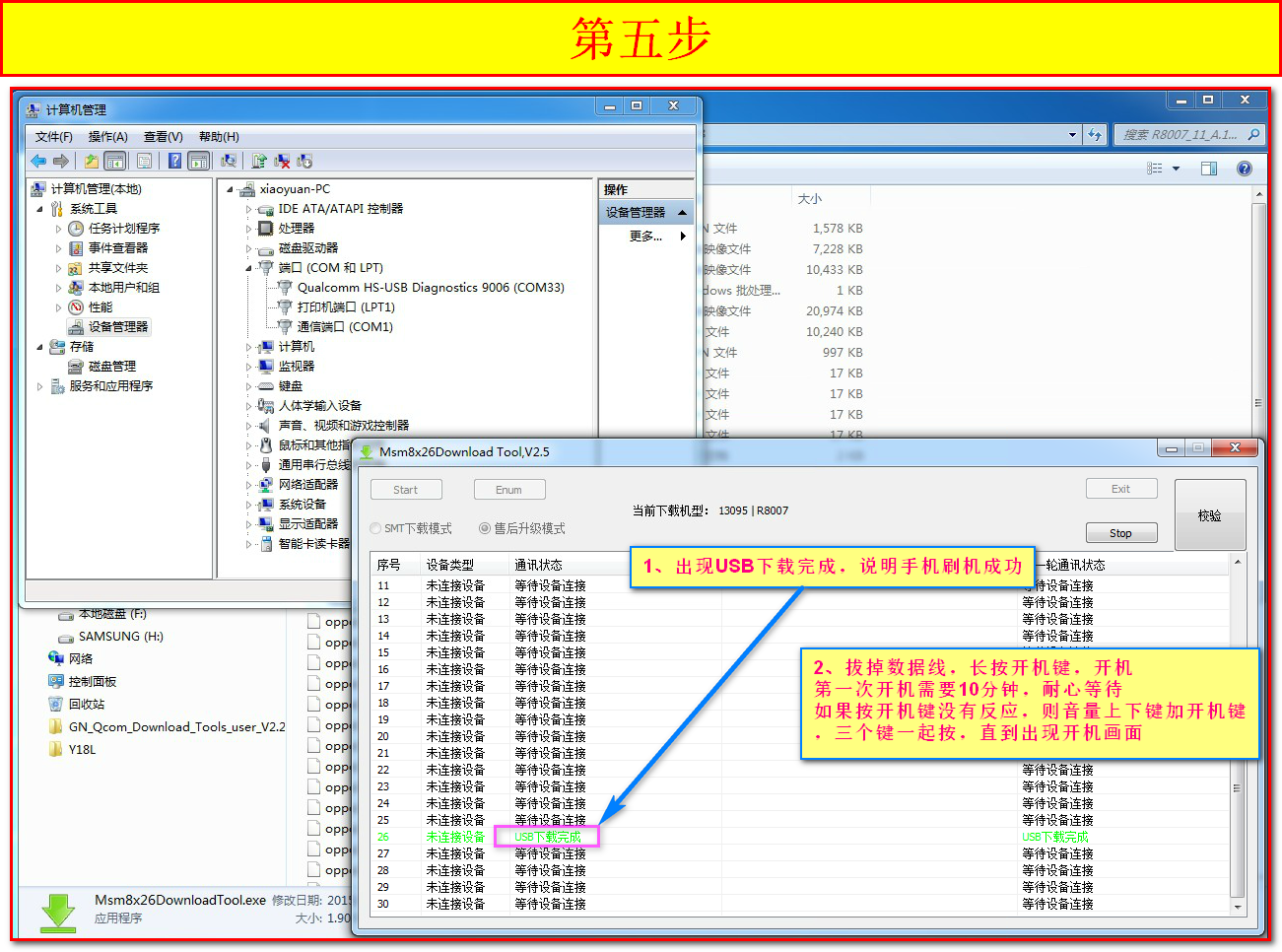Click the Explorer file list vertical scrollbar
Viewport: 1282px width, 952px height.
point(1258,402)
